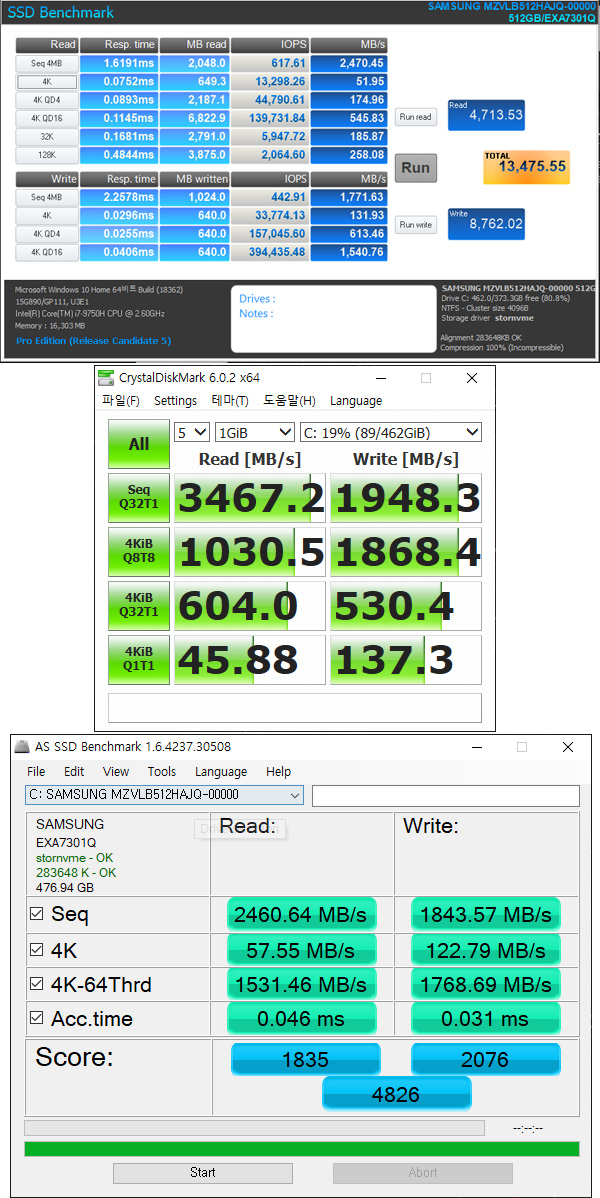Click the 4K QD16 write test button
600x1198 pixels.
click(x=47, y=252)
